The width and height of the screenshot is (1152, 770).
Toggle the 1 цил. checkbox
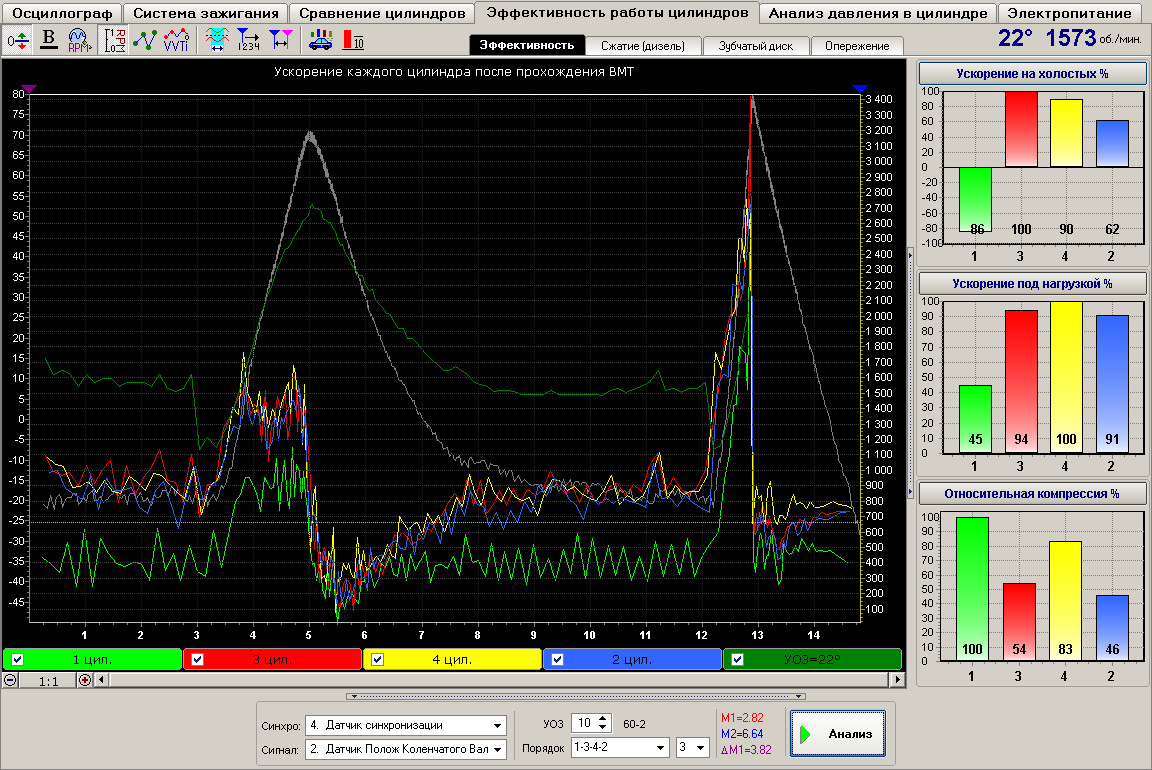click(x=18, y=659)
